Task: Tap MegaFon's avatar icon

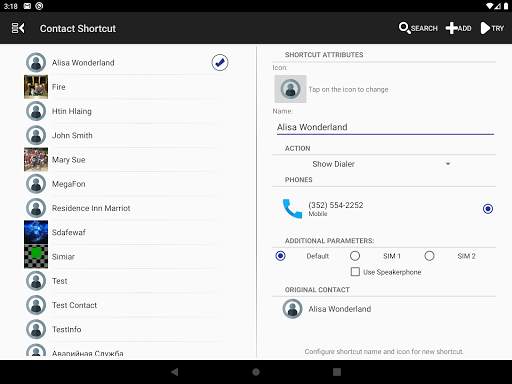Action: 36,184
